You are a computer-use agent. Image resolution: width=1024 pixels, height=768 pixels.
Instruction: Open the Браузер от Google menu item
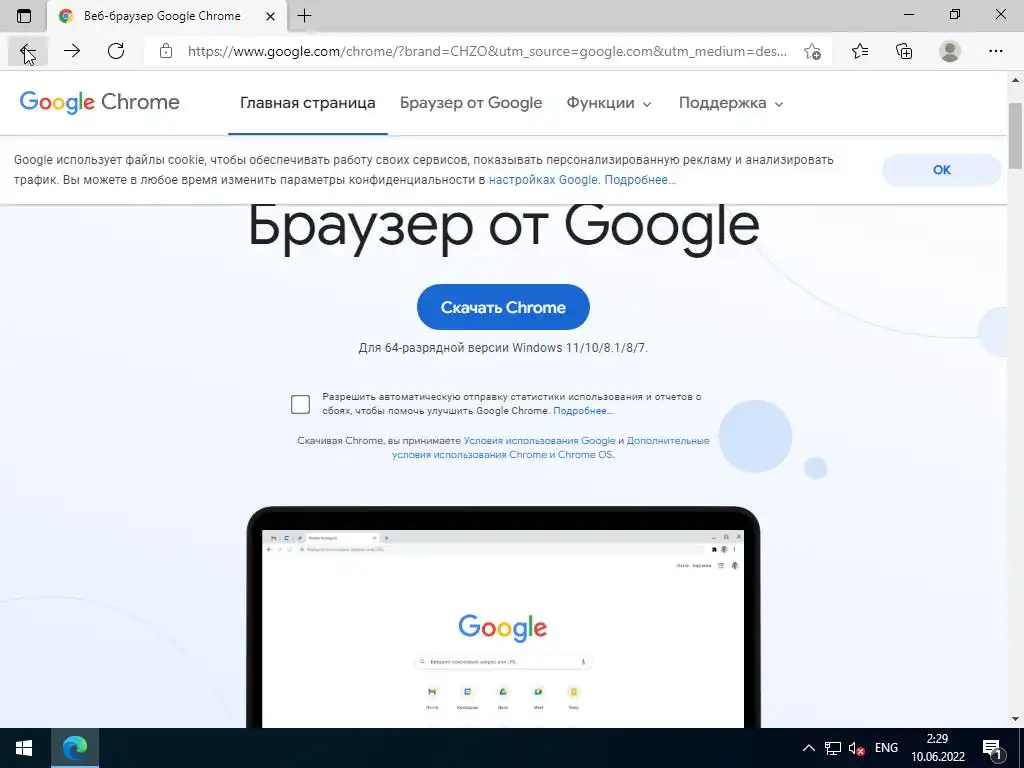tap(471, 103)
